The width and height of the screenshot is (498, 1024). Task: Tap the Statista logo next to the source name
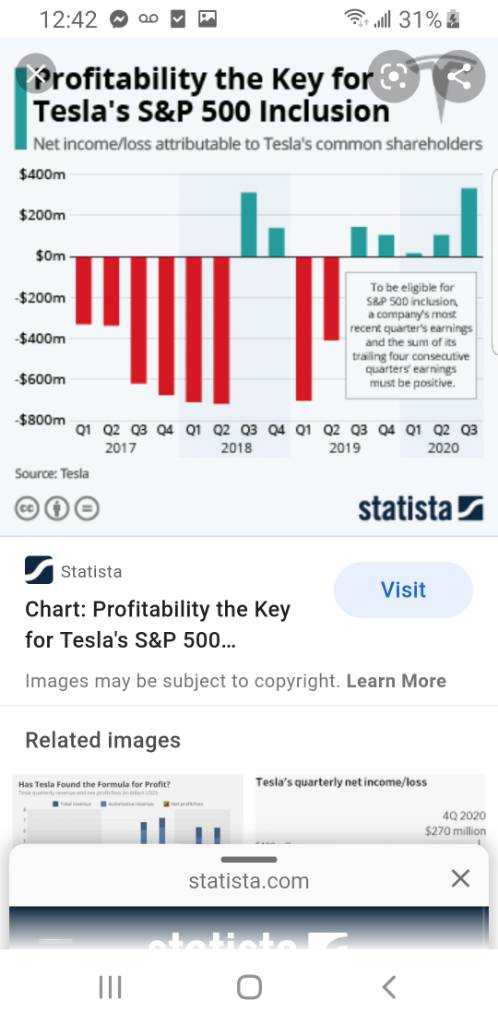point(39,570)
